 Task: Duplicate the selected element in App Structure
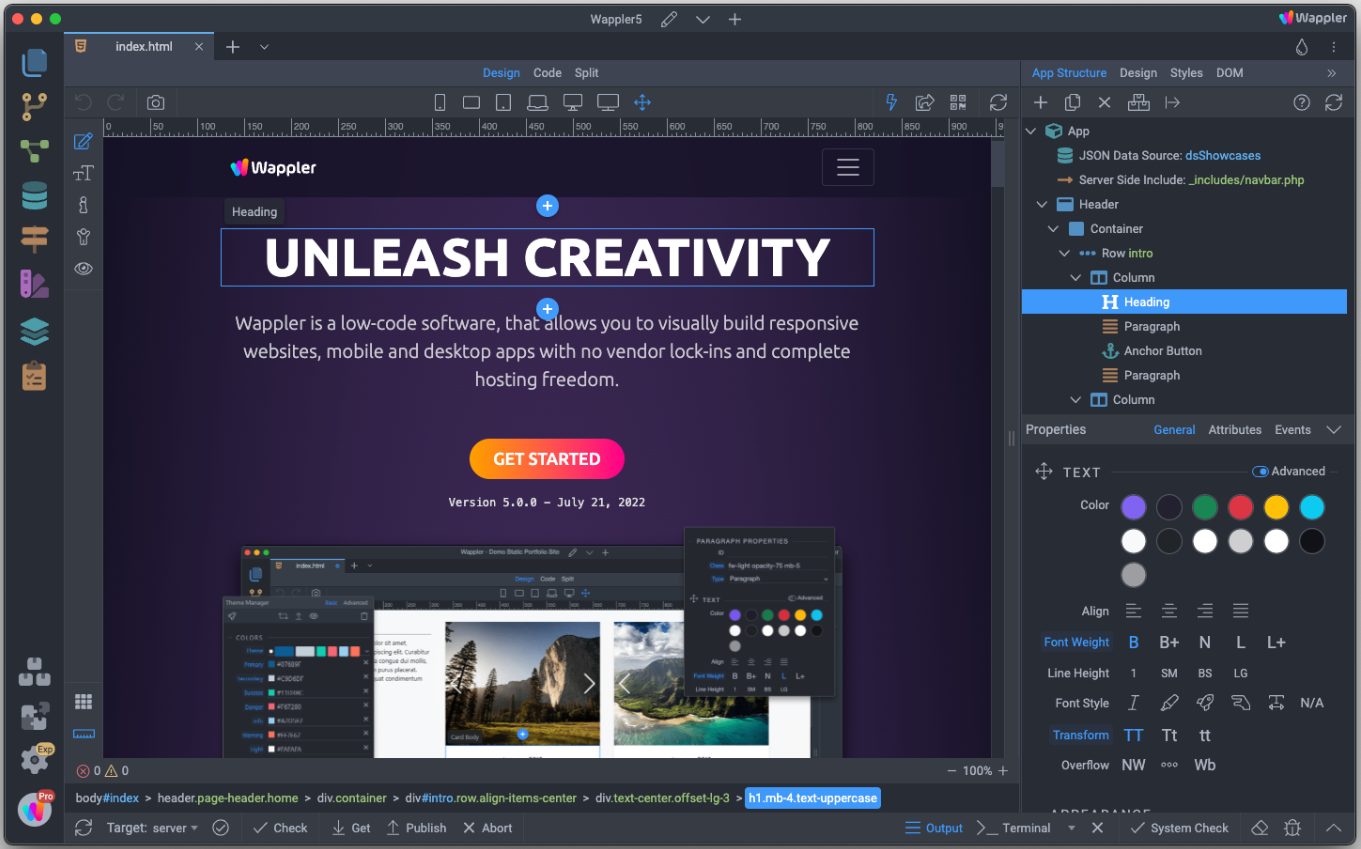coord(1072,102)
